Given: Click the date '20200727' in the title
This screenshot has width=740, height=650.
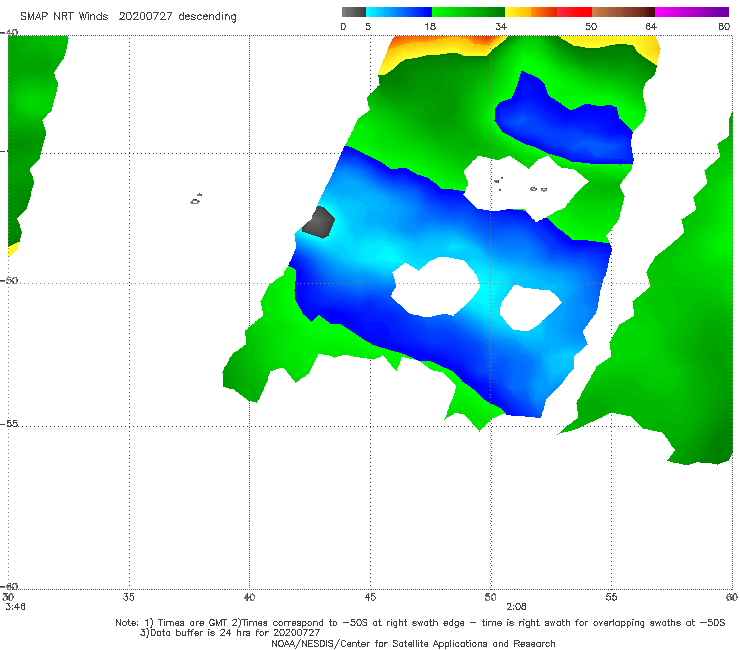Looking at the screenshot, I should click(145, 16).
